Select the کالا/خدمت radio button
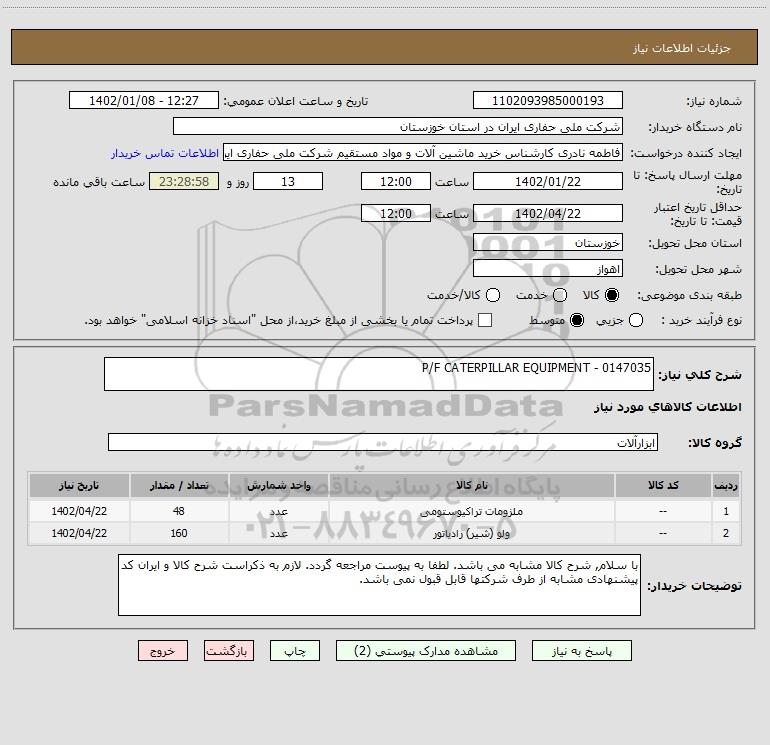Image resolution: width=770 pixels, height=745 pixels. pyautogui.click(x=493, y=295)
